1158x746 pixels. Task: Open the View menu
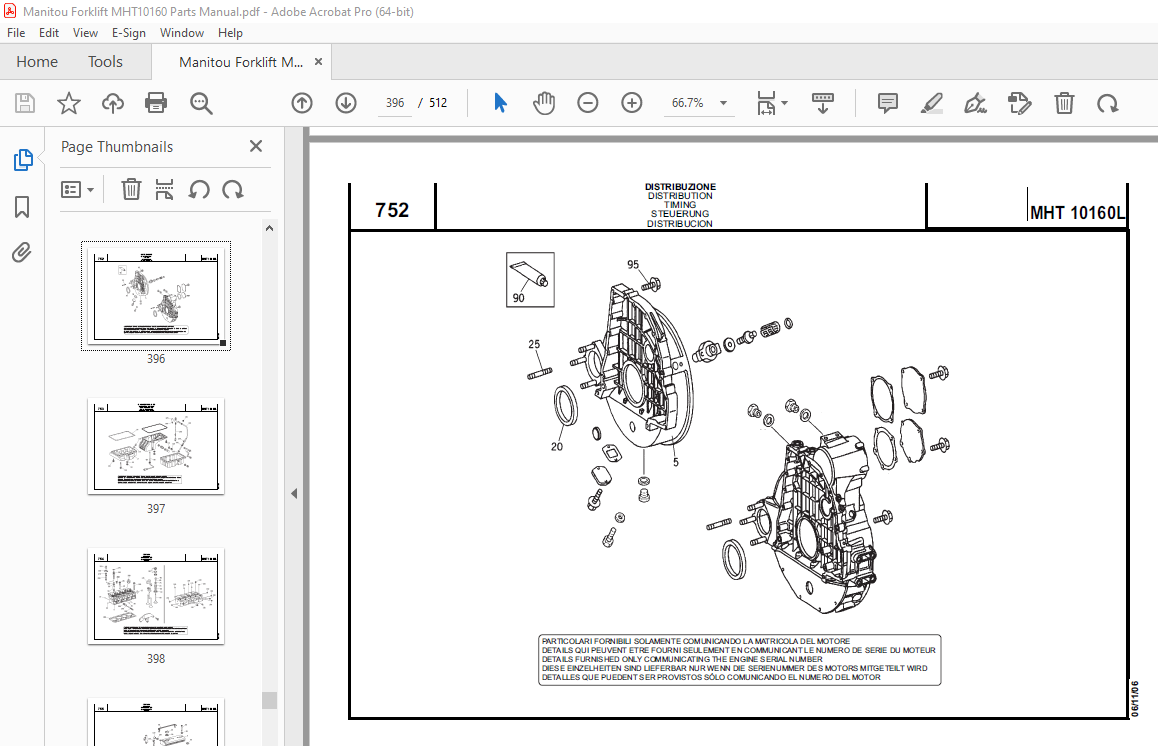click(85, 32)
